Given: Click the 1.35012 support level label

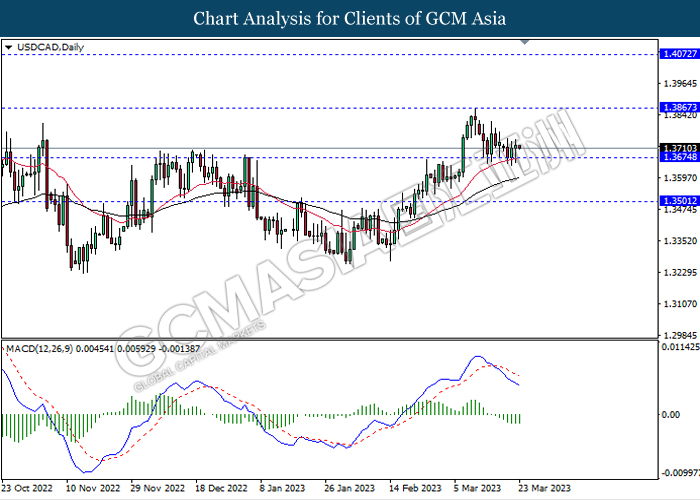Looking at the screenshot, I should (x=680, y=201).
